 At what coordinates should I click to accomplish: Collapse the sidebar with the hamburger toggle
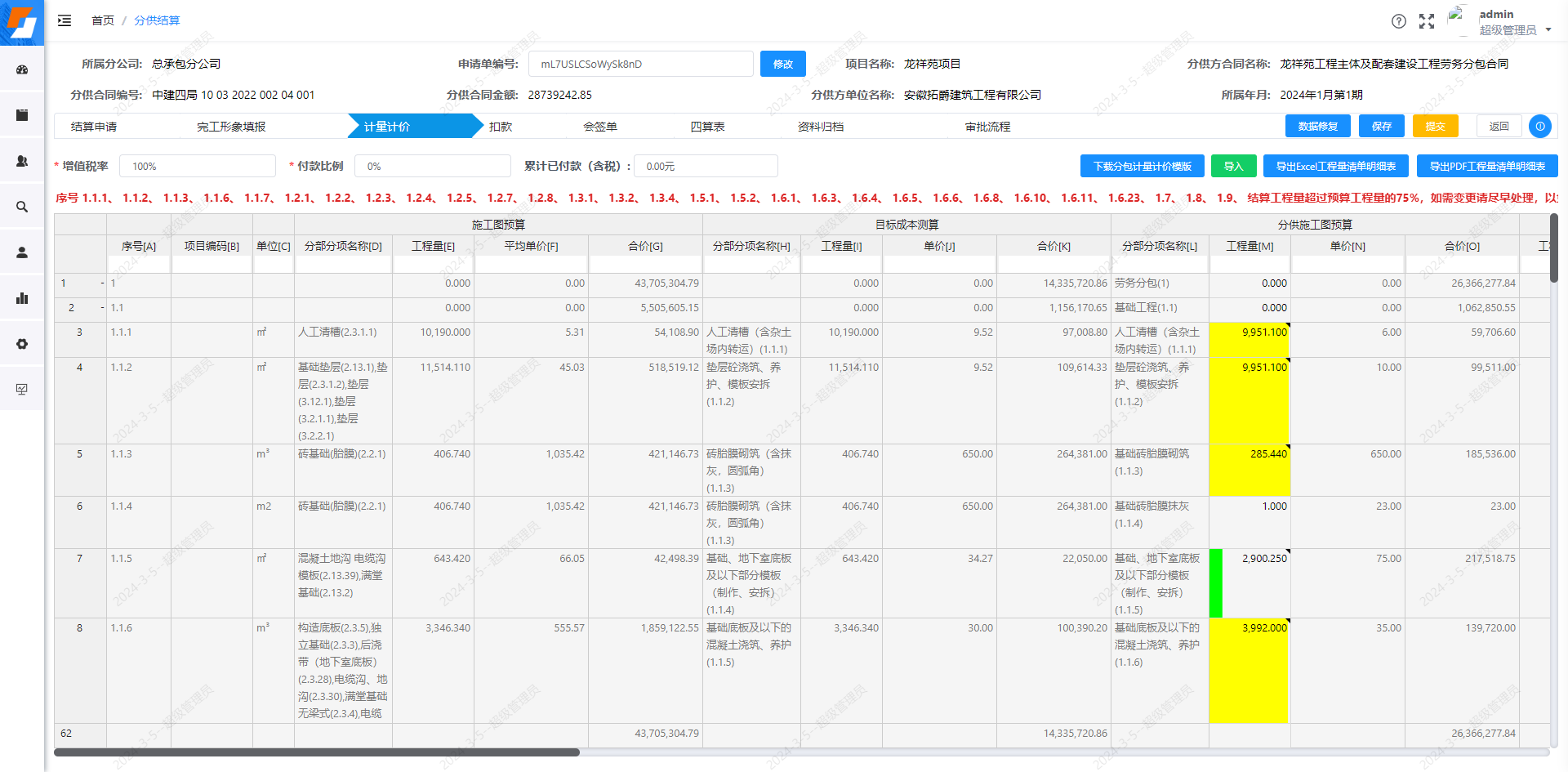tap(65, 20)
